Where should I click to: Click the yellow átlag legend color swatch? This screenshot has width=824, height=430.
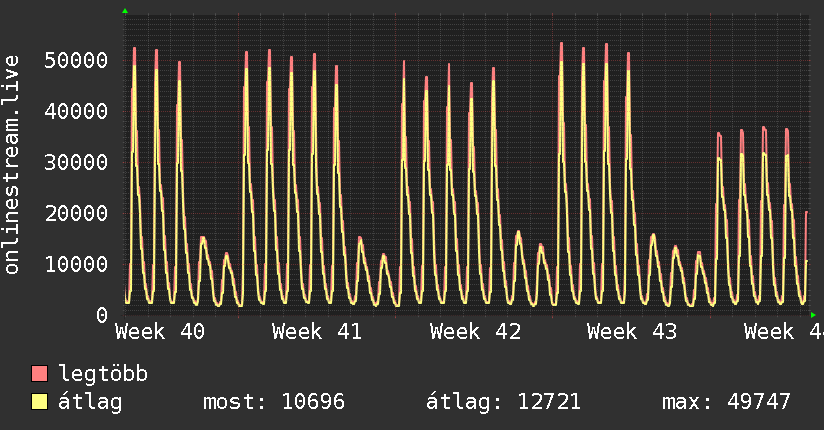click(39, 402)
